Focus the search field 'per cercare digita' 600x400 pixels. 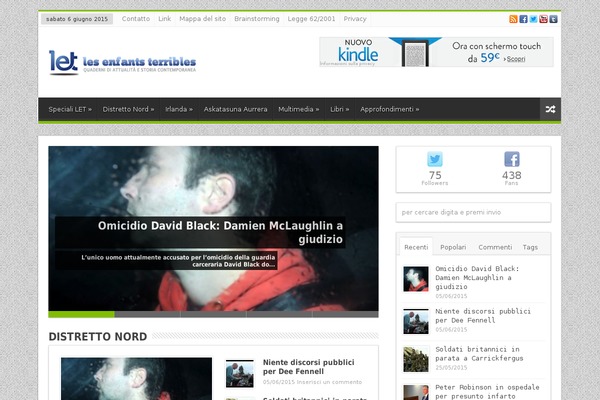coord(473,212)
